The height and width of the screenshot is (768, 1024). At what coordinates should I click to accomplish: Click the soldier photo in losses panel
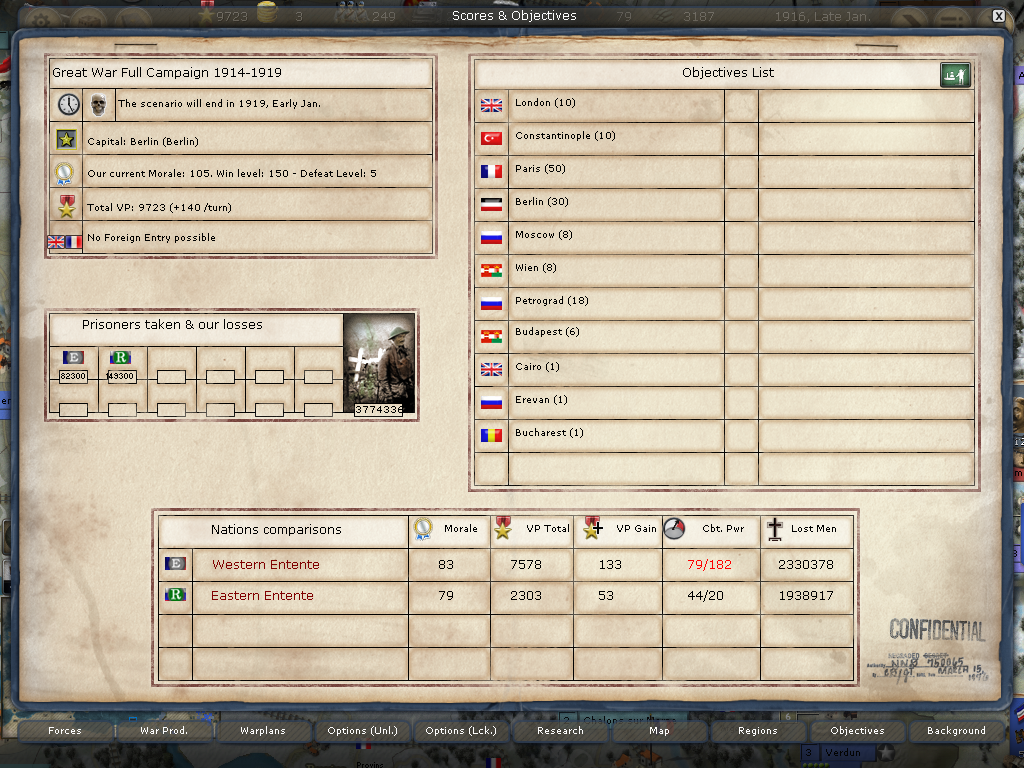tap(378, 361)
